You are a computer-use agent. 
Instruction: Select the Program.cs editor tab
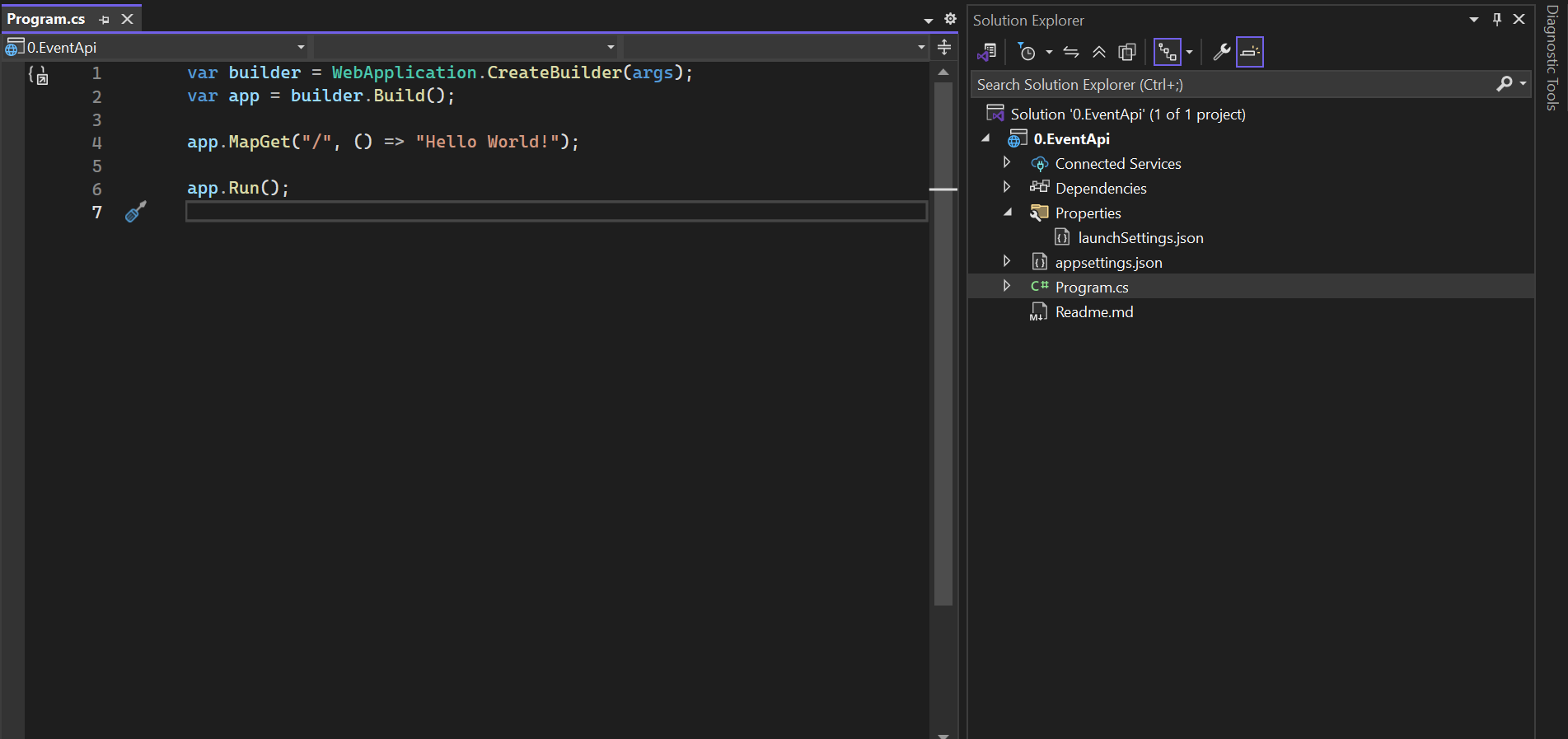click(x=46, y=18)
